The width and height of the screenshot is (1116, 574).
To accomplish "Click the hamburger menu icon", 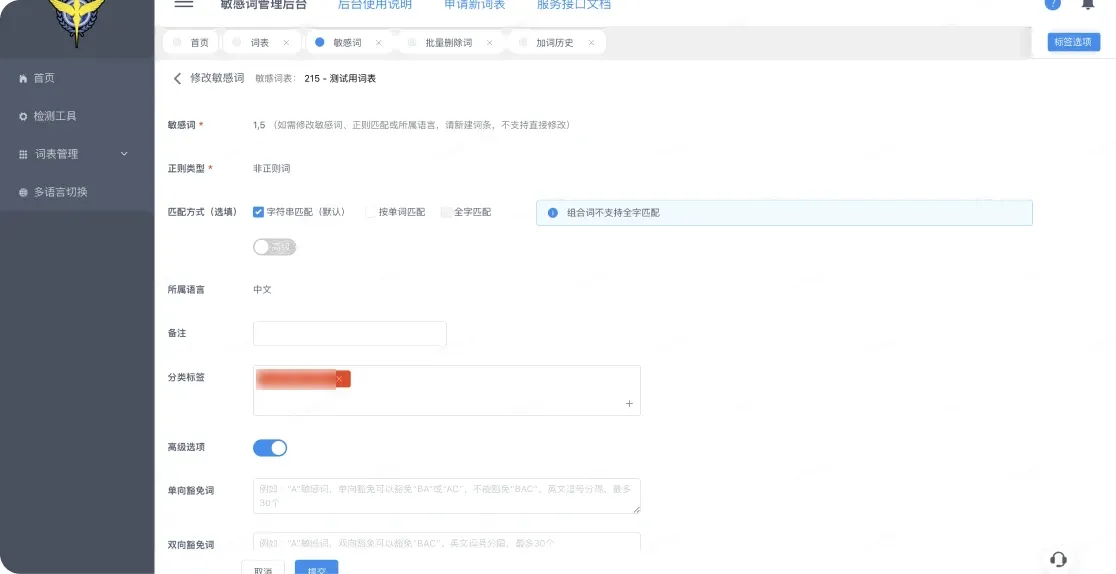I will [x=184, y=4].
